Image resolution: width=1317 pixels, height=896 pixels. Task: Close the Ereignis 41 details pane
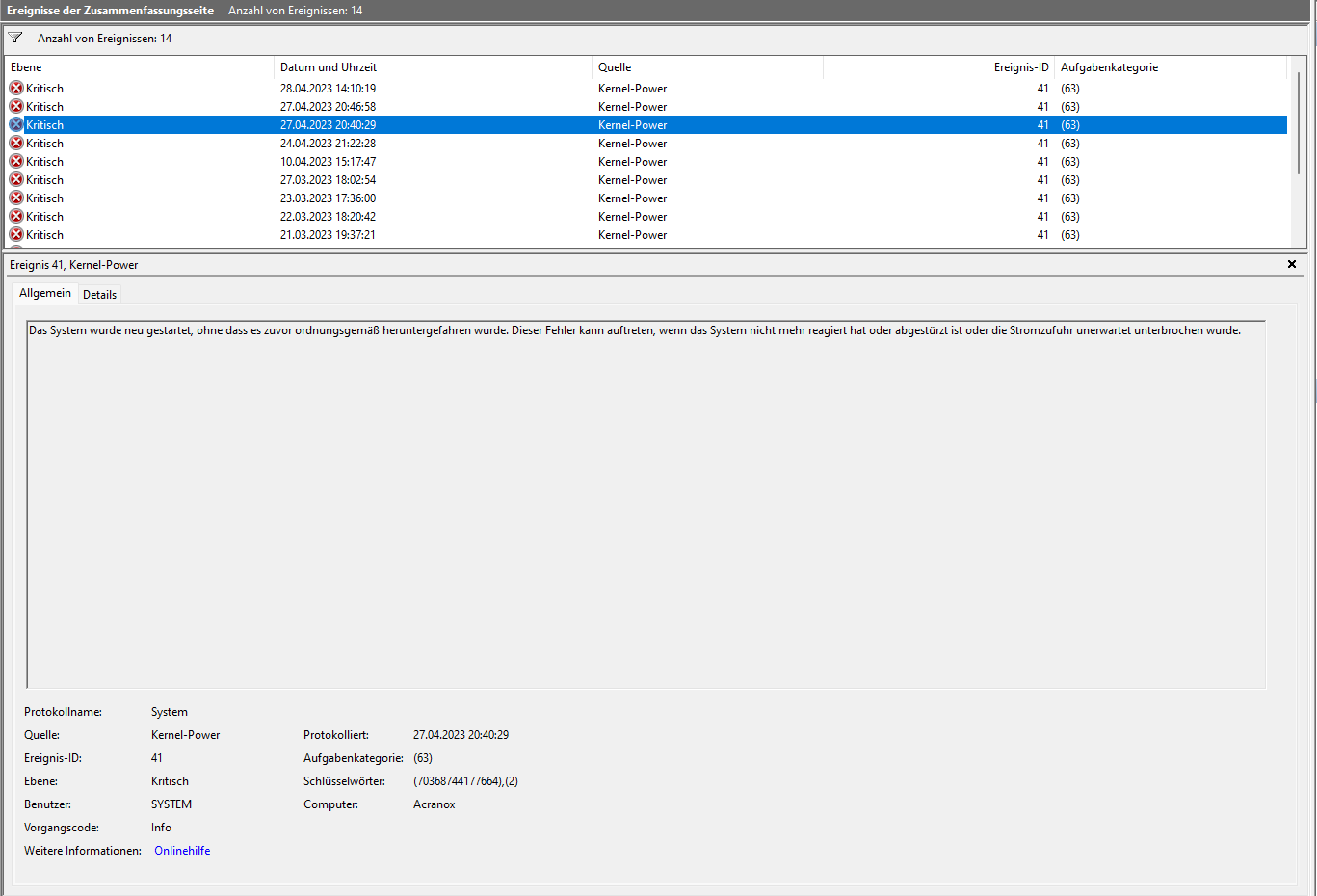[x=1292, y=264]
